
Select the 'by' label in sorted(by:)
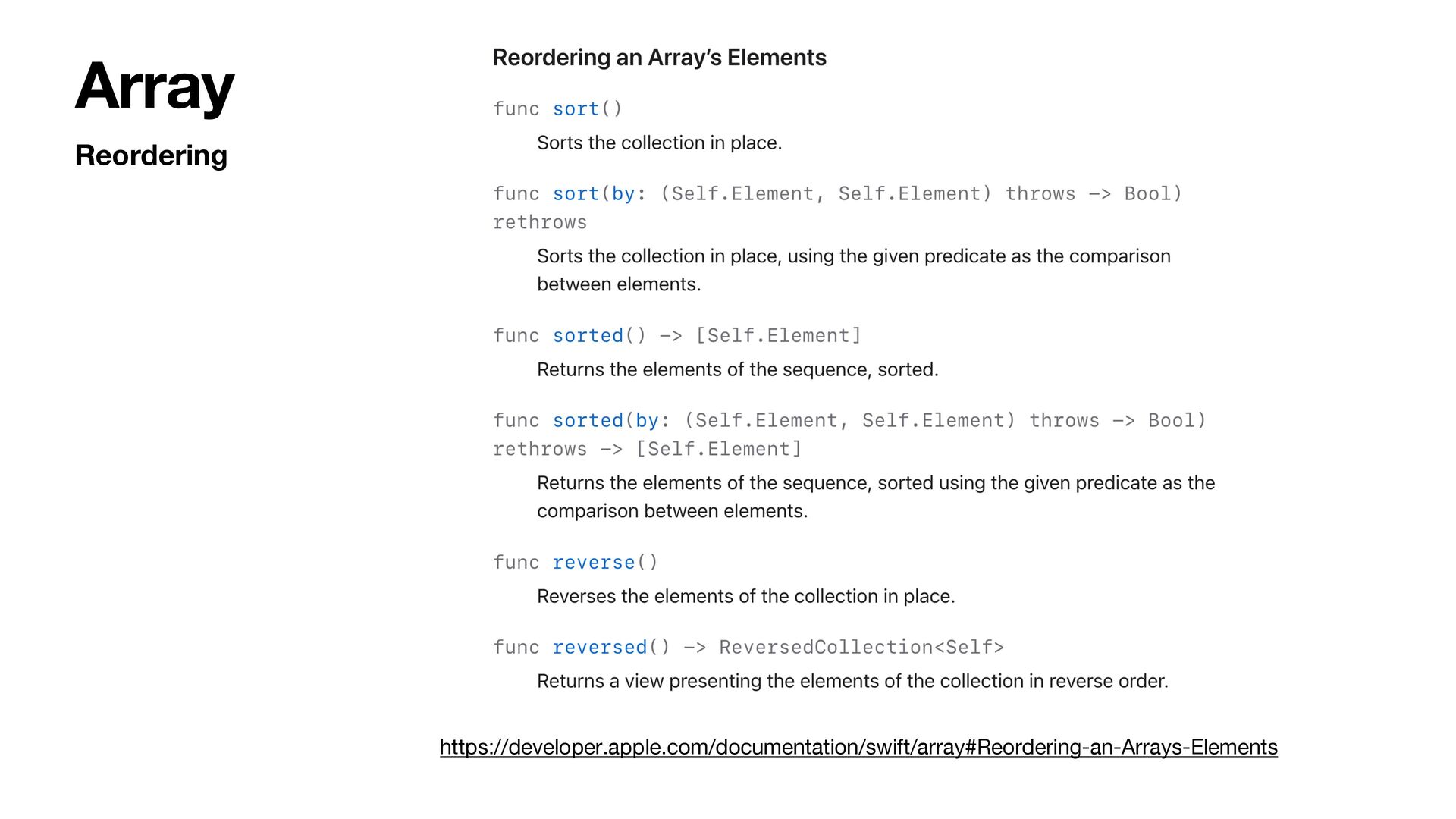(x=647, y=421)
